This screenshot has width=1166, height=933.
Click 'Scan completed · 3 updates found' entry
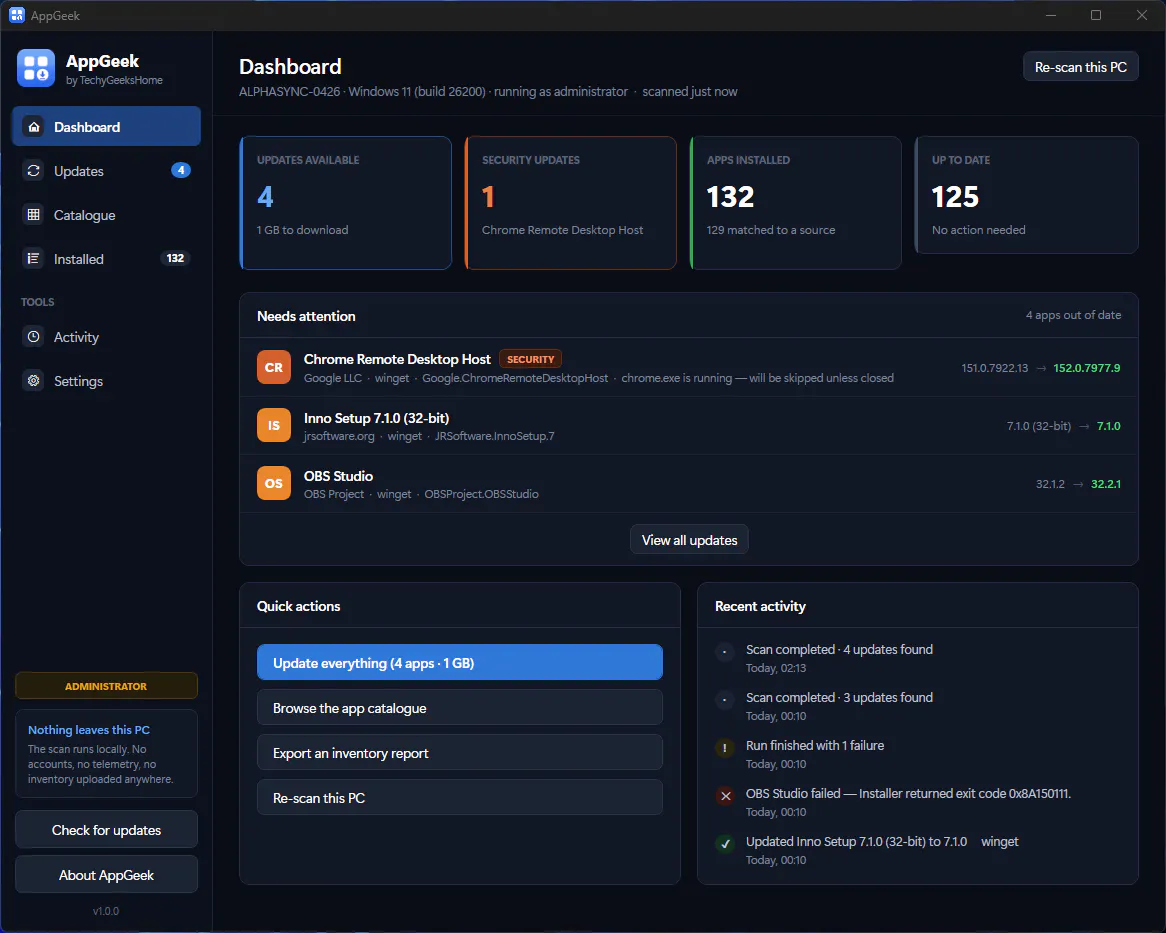(x=839, y=697)
